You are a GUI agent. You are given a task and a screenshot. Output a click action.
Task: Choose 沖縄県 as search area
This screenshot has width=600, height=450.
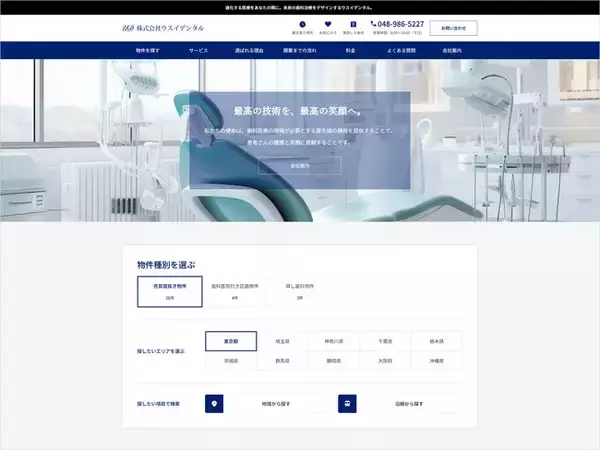click(x=437, y=360)
